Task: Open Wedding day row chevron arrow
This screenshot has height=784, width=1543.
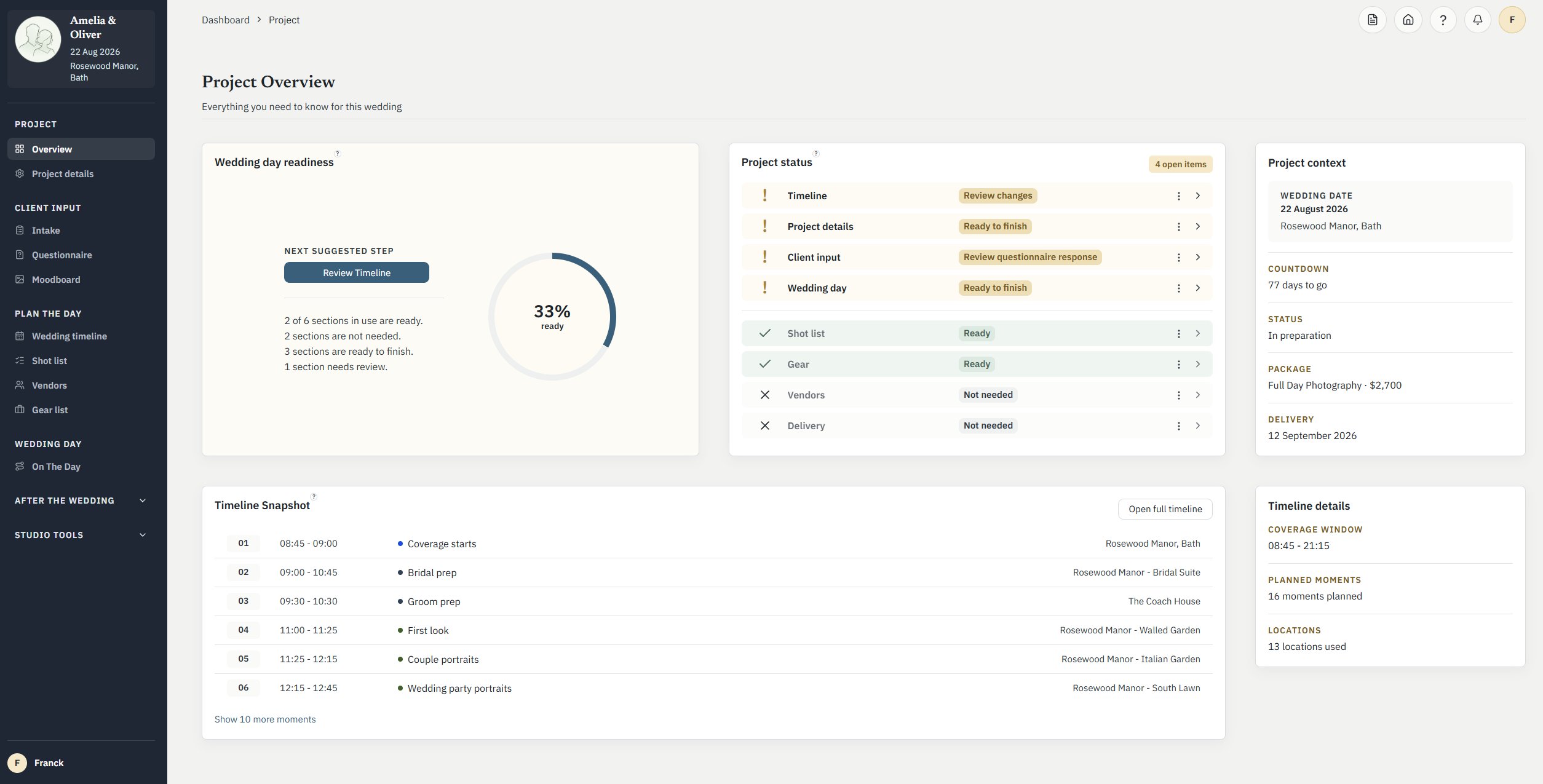Action: click(x=1197, y=288)
